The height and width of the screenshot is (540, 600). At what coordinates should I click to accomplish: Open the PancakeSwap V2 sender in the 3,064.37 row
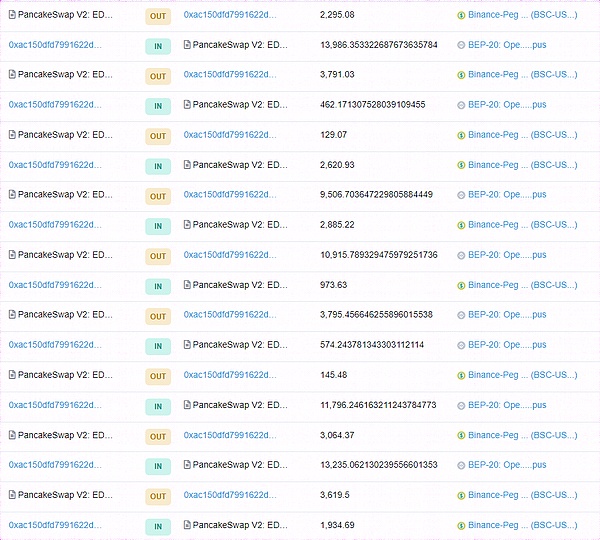tap(65, 435)
